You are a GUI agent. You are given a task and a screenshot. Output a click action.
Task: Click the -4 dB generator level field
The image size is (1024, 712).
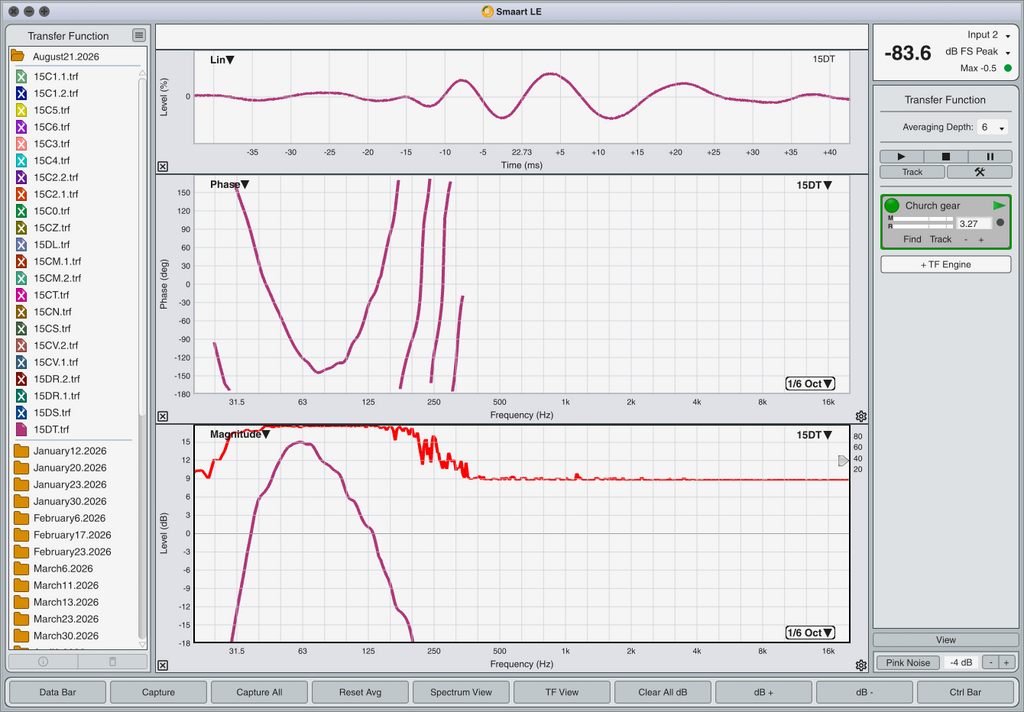click(x=961, y=662)
